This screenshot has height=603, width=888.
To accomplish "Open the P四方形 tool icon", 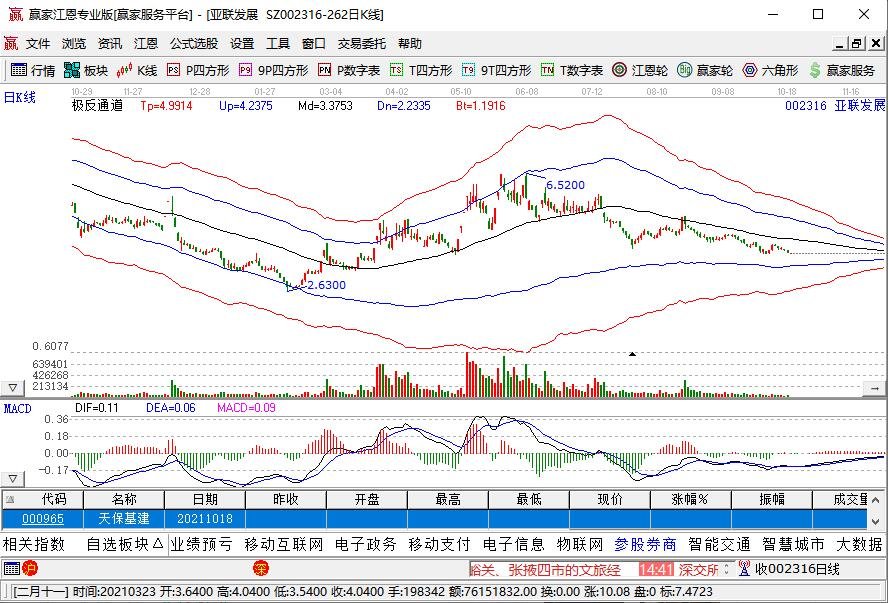I will pyautogui.click(x=173, y=70).
